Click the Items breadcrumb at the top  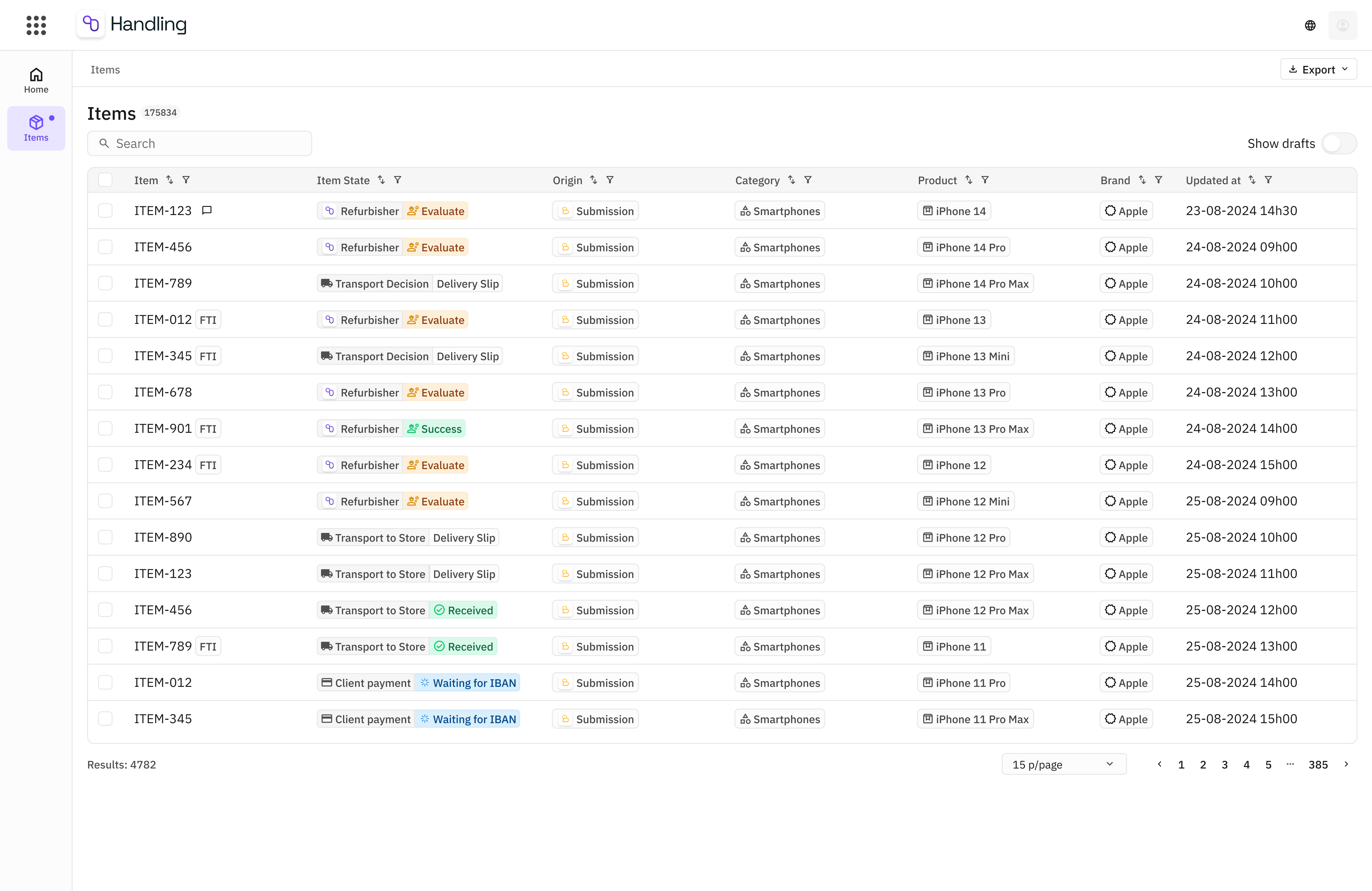105,69
